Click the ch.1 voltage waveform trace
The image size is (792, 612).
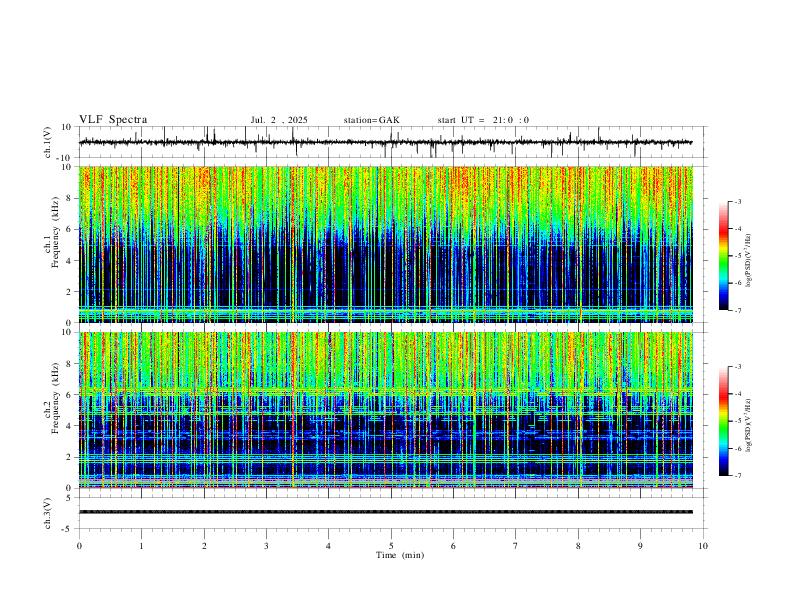[x=385, y=142]
